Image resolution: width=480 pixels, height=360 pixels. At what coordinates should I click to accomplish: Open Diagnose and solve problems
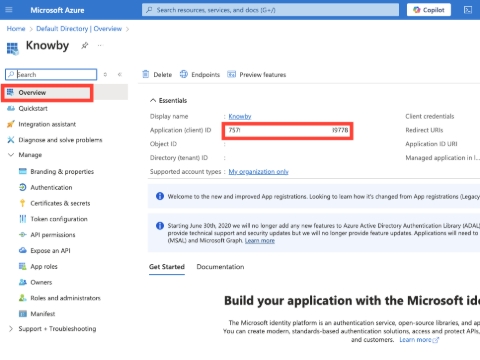pyautogui.click(x=60, y=140)
